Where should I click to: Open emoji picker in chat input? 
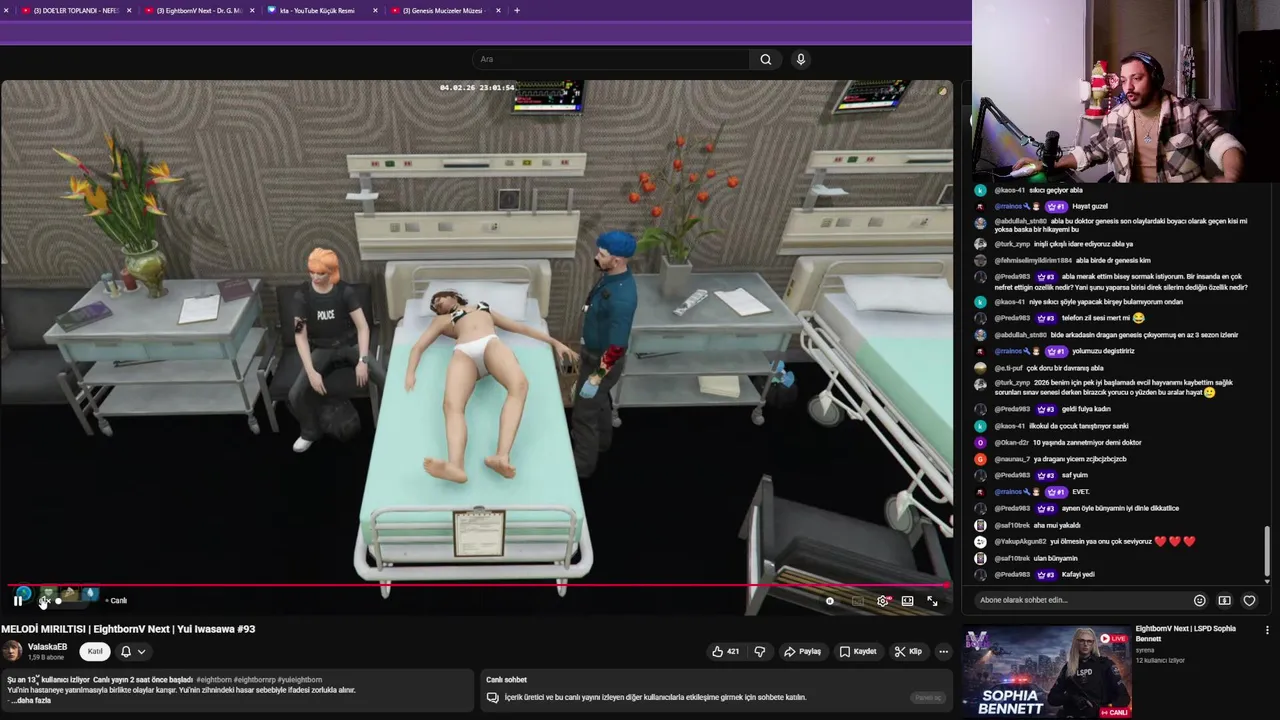pyautogui.click(x=1200, y=600)
